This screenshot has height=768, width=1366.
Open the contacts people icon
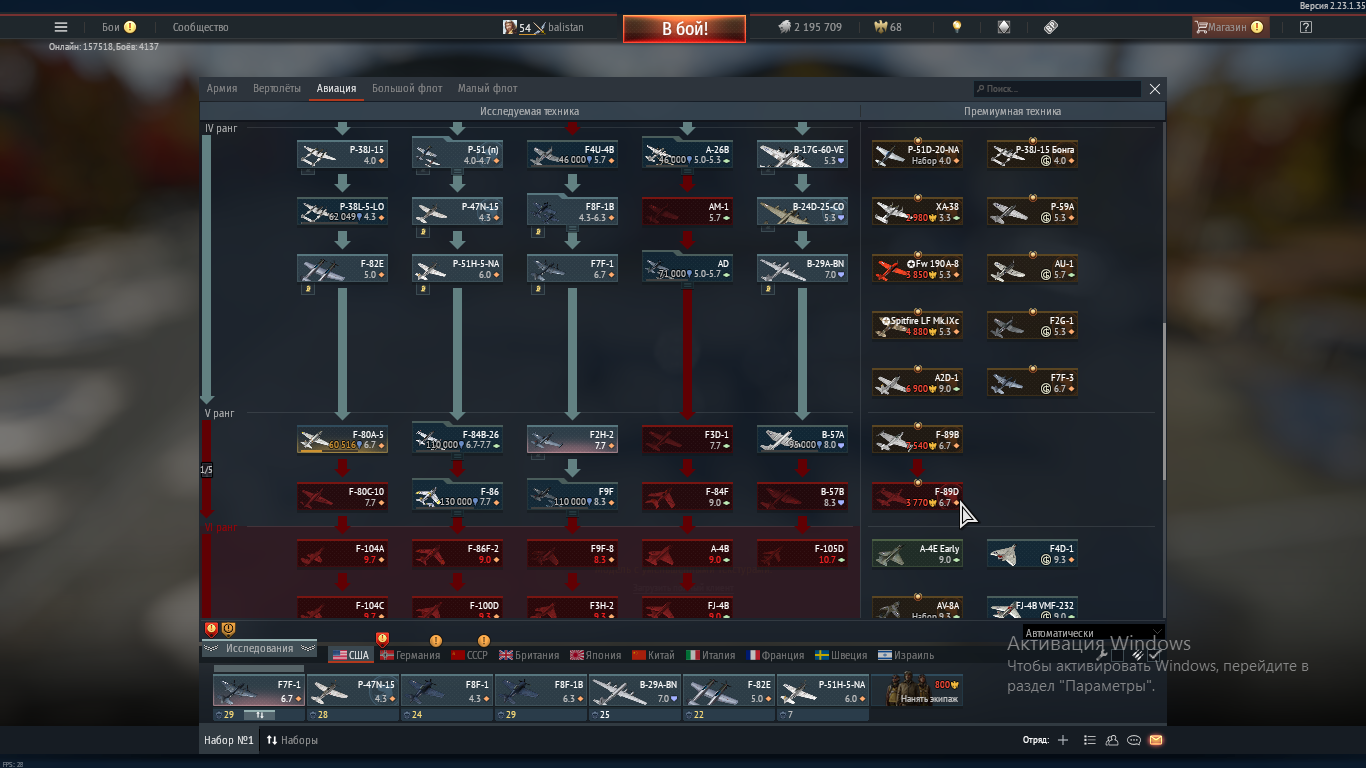(1112, 740)
